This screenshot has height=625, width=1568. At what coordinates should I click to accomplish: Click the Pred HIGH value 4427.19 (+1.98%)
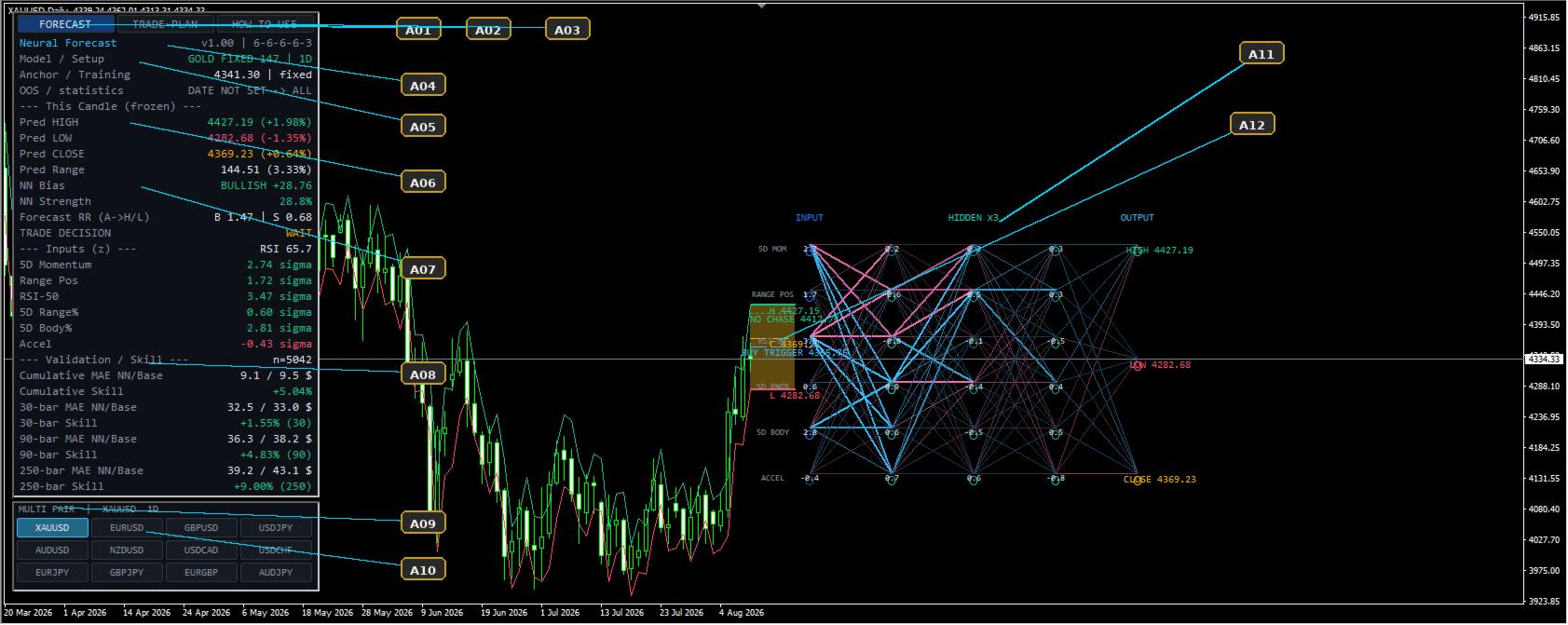tap(259, 122)
